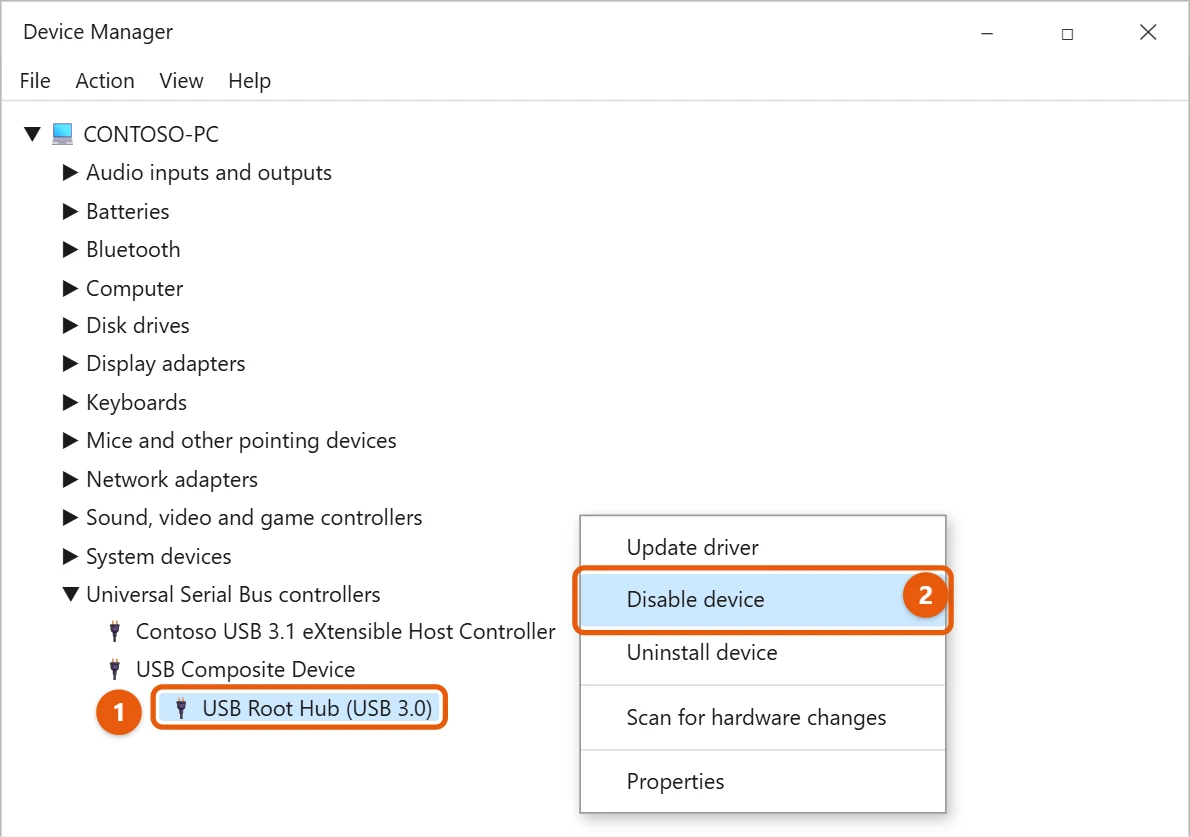1190x837 pixels.
Task: Open the View menu
Action: point(181,80)
